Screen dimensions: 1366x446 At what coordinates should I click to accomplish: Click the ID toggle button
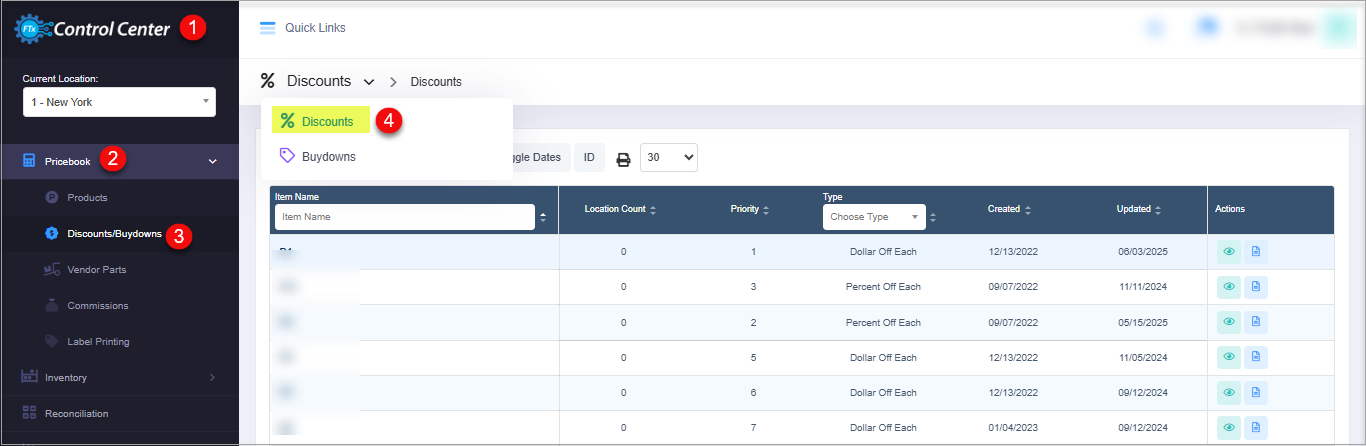[x=589, y=158]
